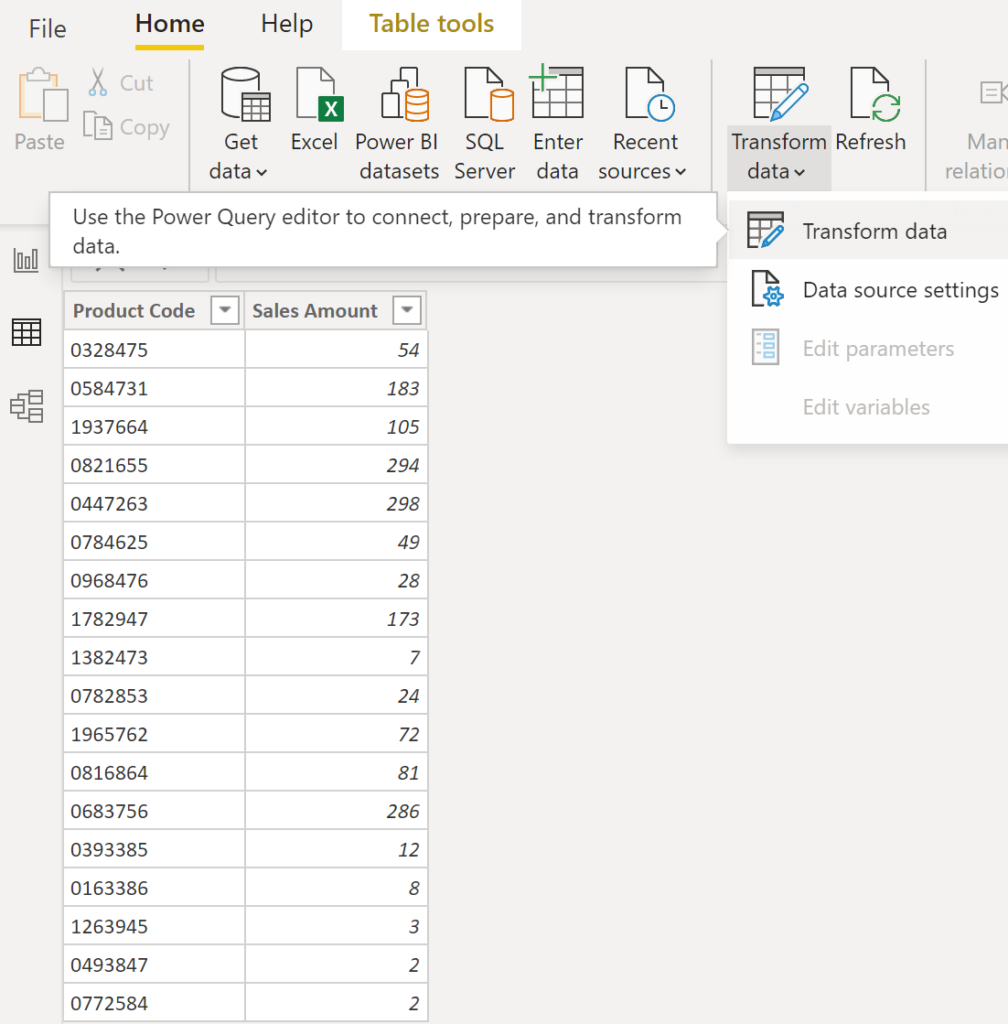
Task: Select product code cell 0784625
Action: click(x=154, y=542)
